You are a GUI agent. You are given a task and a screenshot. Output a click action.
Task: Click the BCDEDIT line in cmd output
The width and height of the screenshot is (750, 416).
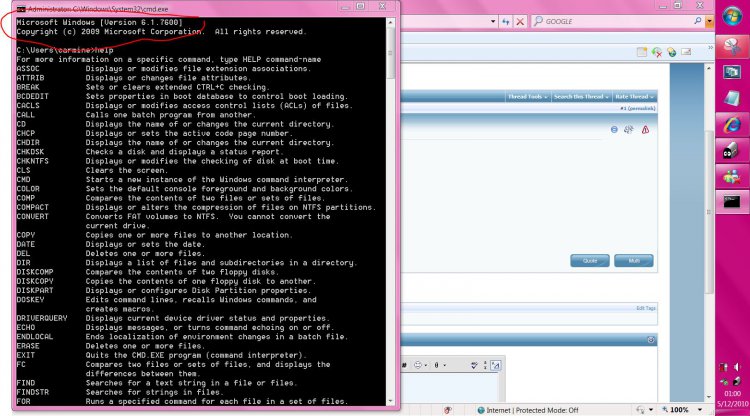(x=182, y=97)
